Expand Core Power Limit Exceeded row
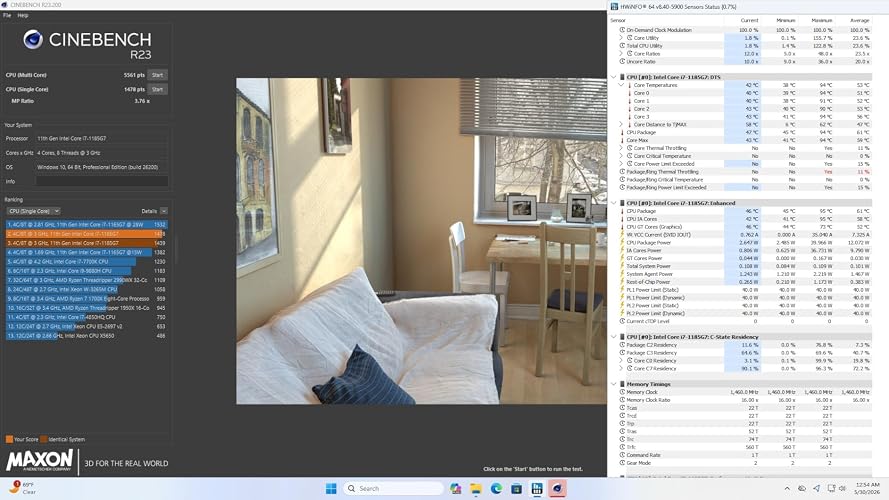Viewport: 889px width, 500px height. (621, 164)
